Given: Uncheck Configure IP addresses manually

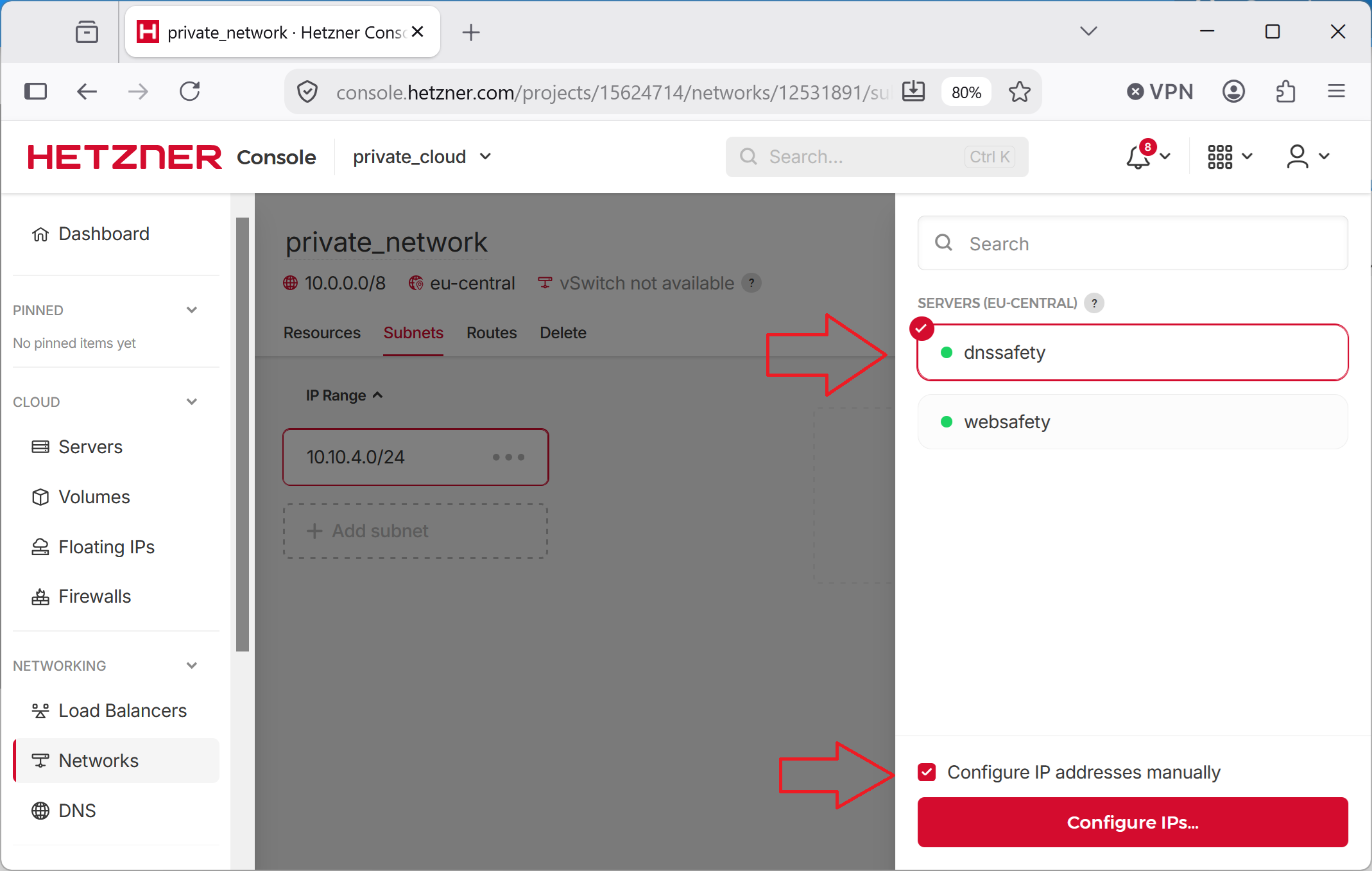Looking at the screenshot, I should click(927, 772).
